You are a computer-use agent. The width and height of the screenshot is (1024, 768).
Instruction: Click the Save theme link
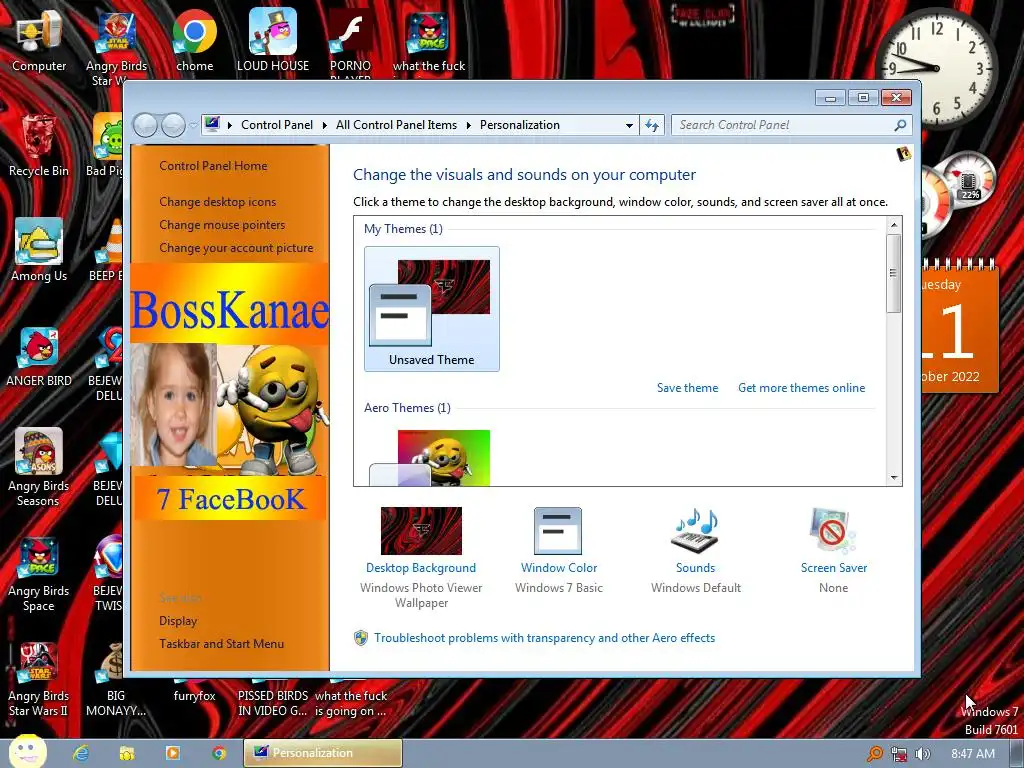coord(687,388)
